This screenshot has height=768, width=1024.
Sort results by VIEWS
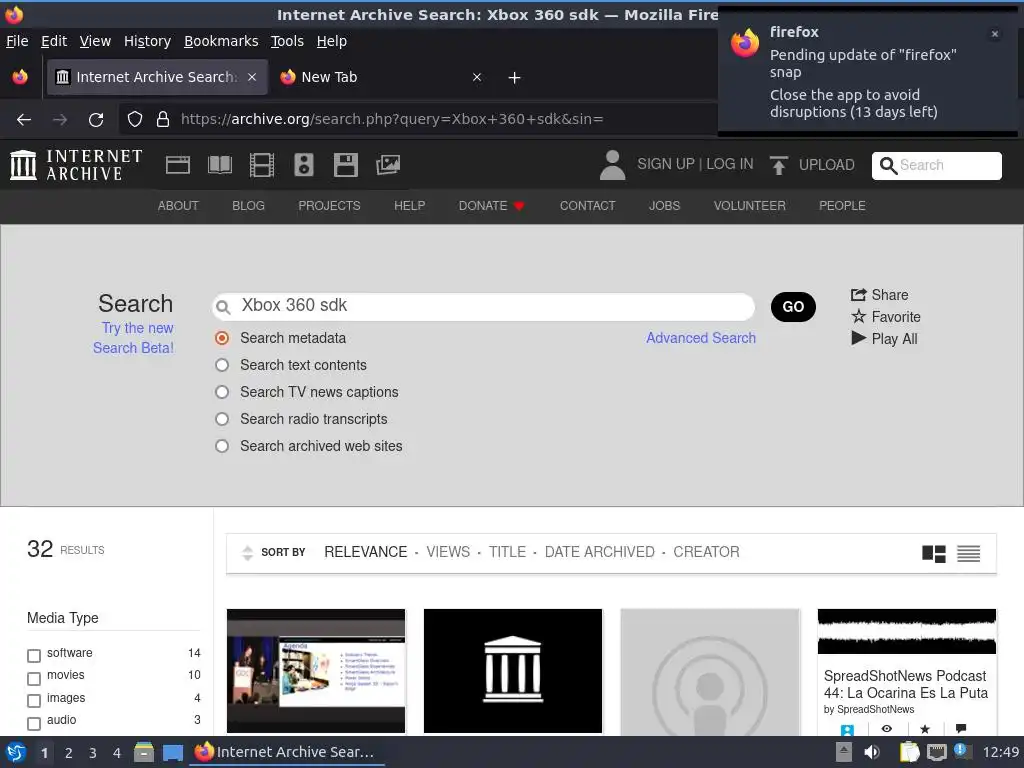coord(448,552)
